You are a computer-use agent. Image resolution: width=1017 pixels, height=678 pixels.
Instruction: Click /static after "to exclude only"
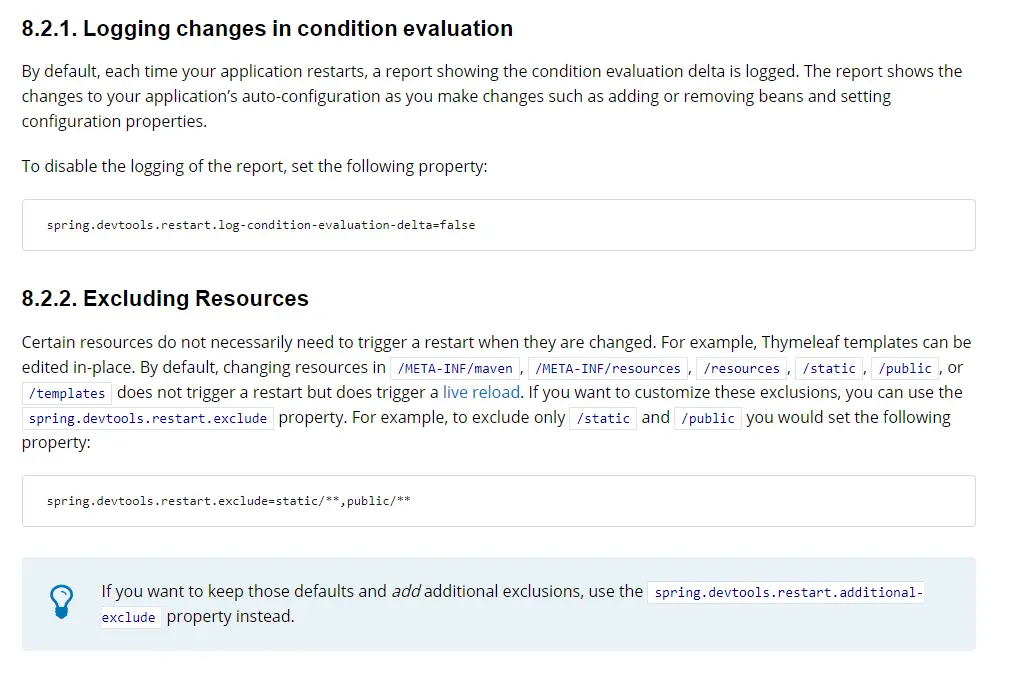click(x=603, y=418)
